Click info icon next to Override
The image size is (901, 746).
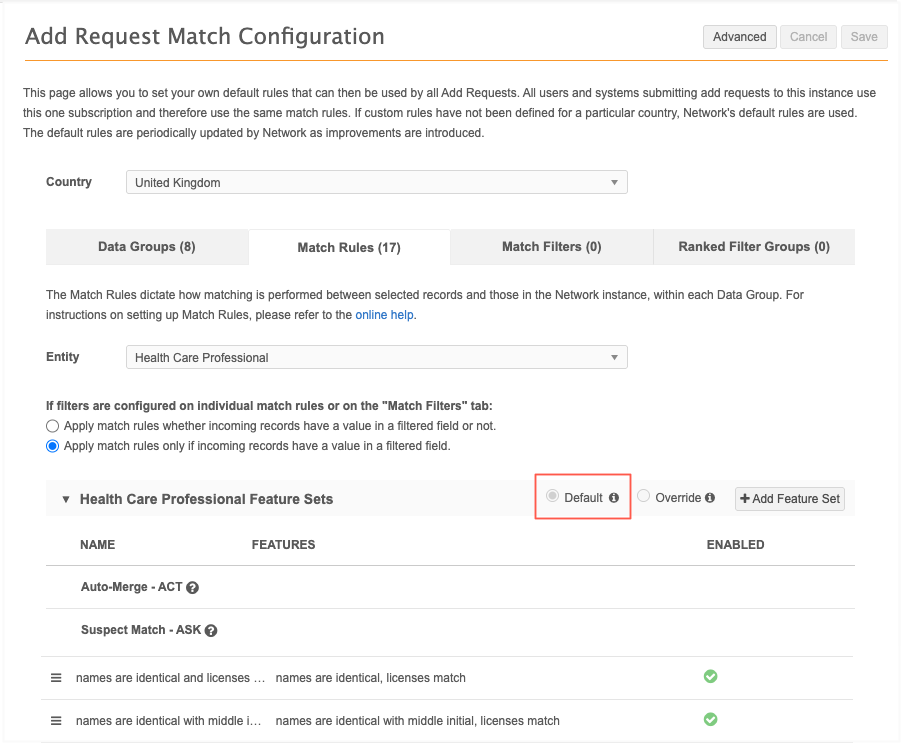(x=710, y=498)
